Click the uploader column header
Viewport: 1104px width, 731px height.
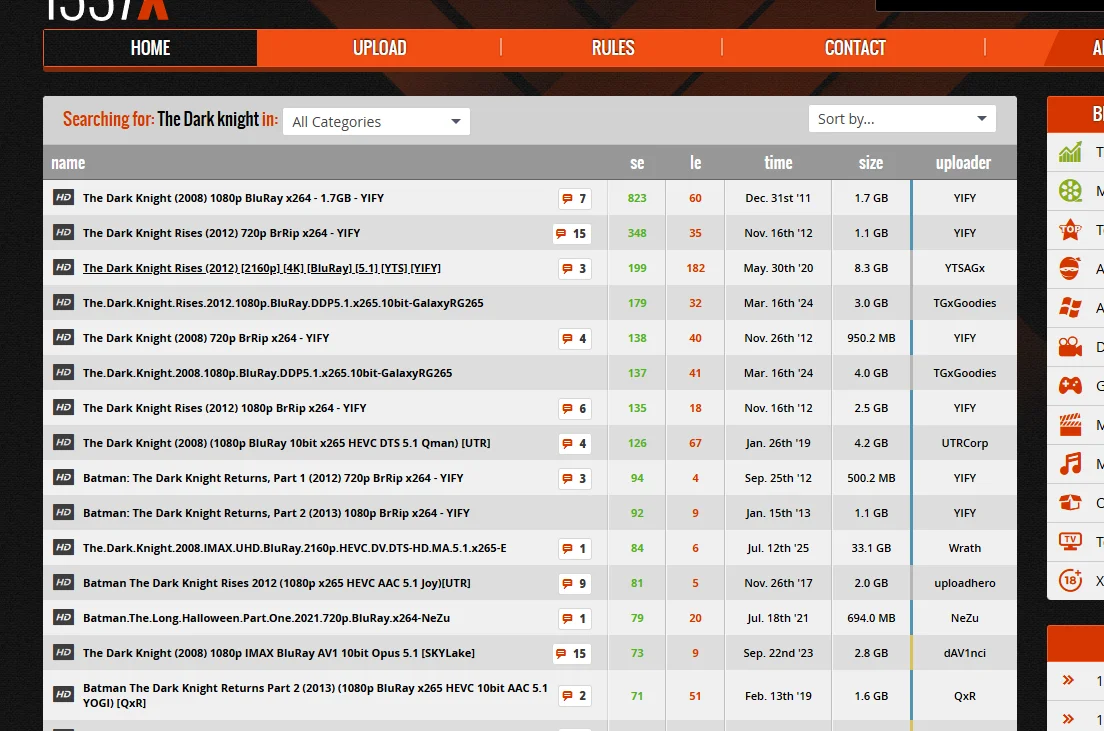tap(963, 163)
